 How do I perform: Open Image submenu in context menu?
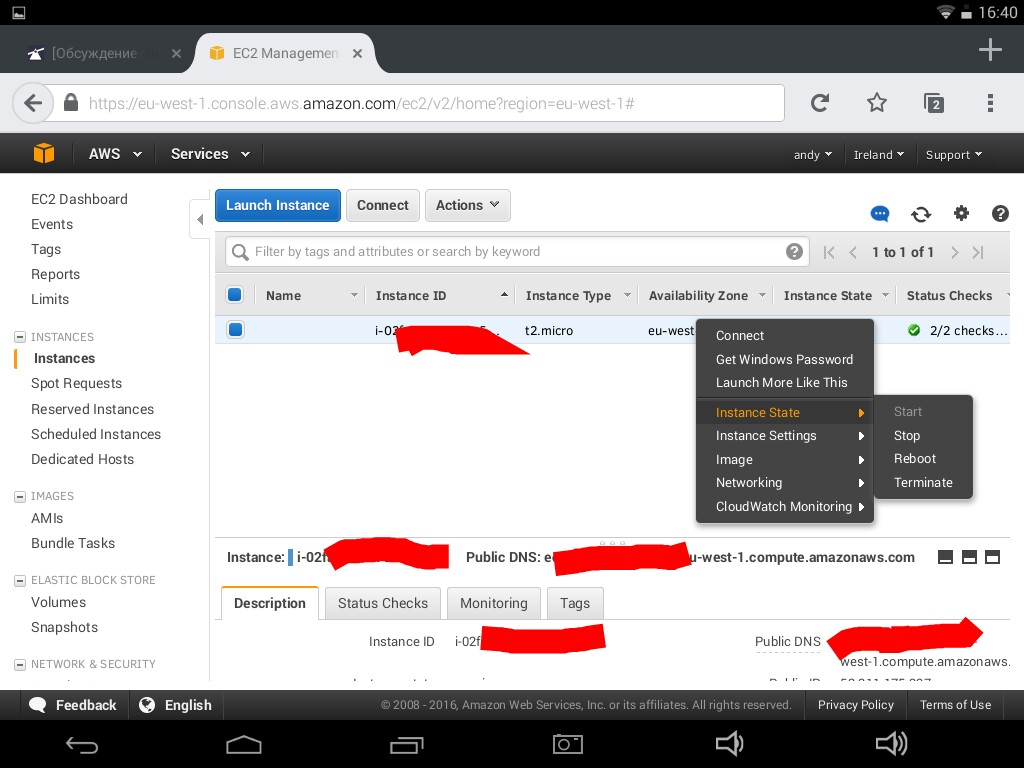(x=784, y=460)
